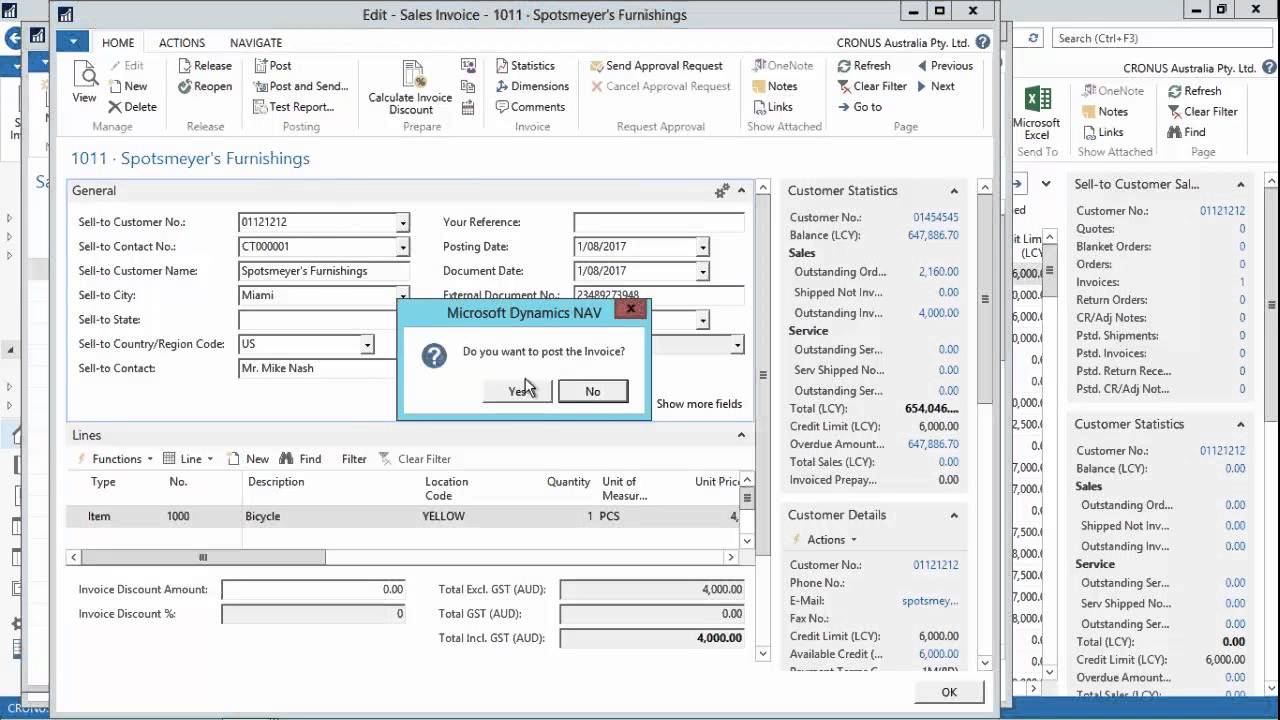Open the Actions dropdown in Customer Details

pyautogui.click(x=824, y=540)
